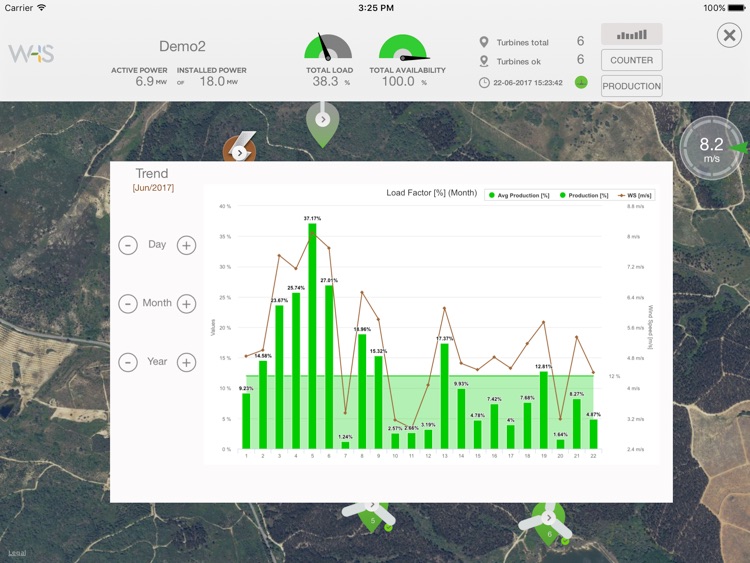Click the 12 % average line label
The height and width of the screenshot is (563, 750).
pos(614,376)
